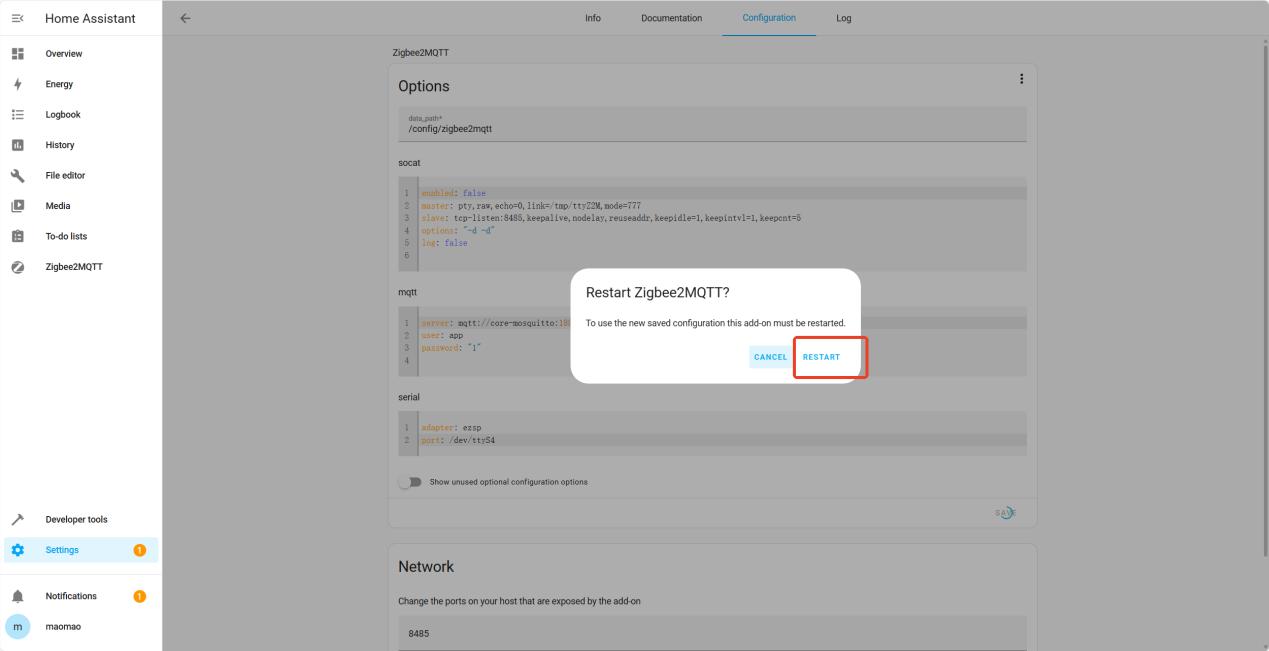Click the History chart icon
The width and height of the screenshot is (1269, 651).
click(17, 145)
